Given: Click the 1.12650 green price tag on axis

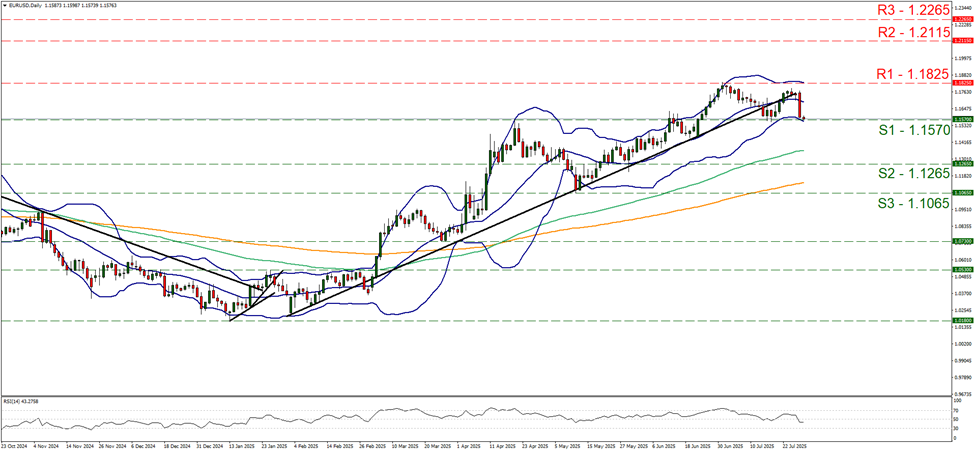Looking at the screenshot, I should (961, 164).
